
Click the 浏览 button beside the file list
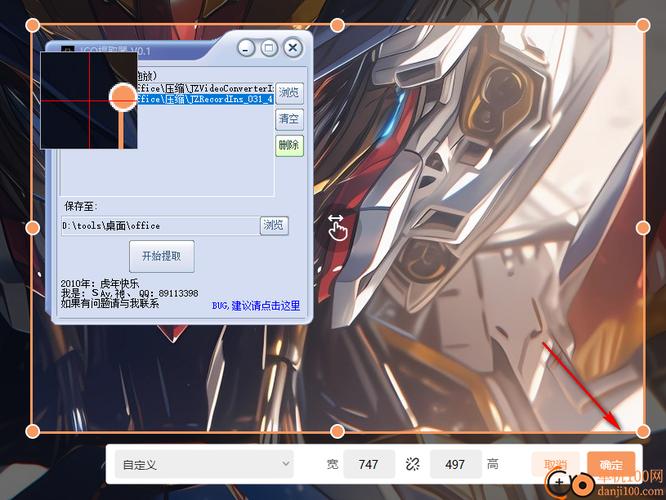click(289, 93)
